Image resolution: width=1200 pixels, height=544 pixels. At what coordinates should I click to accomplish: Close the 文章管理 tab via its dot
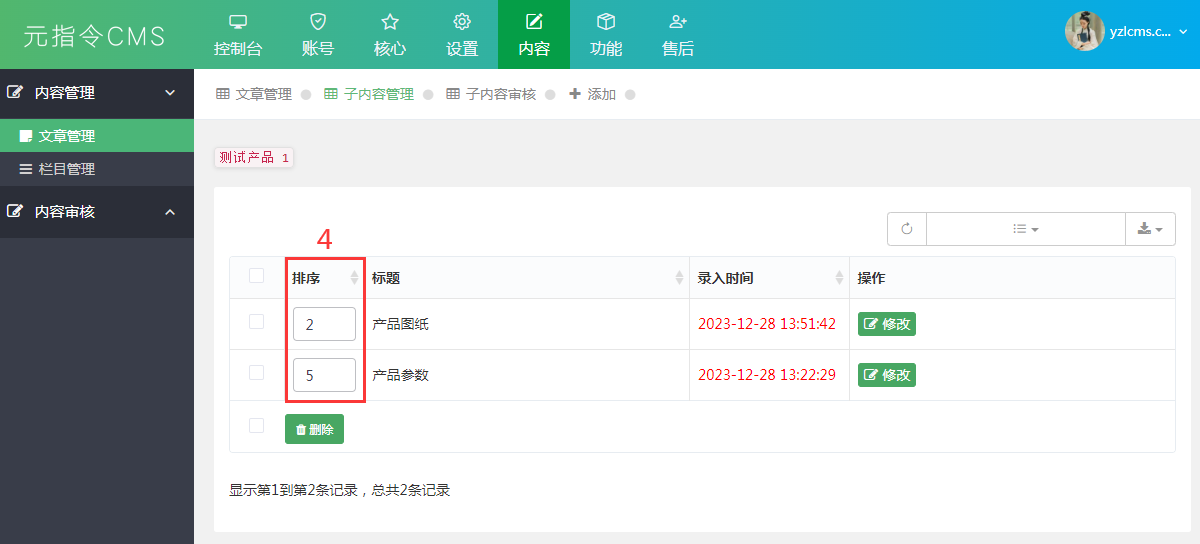point(306,95)
